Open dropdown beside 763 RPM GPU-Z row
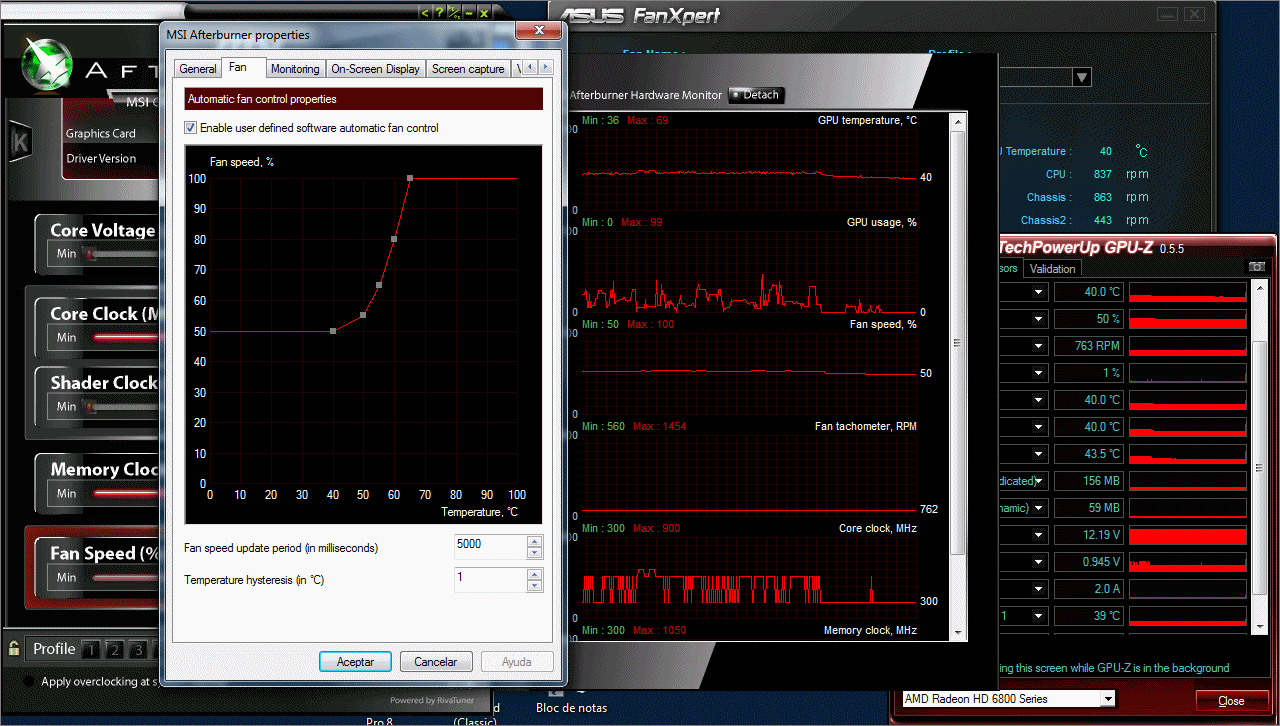1280x726 pixels. [1039, 346]
